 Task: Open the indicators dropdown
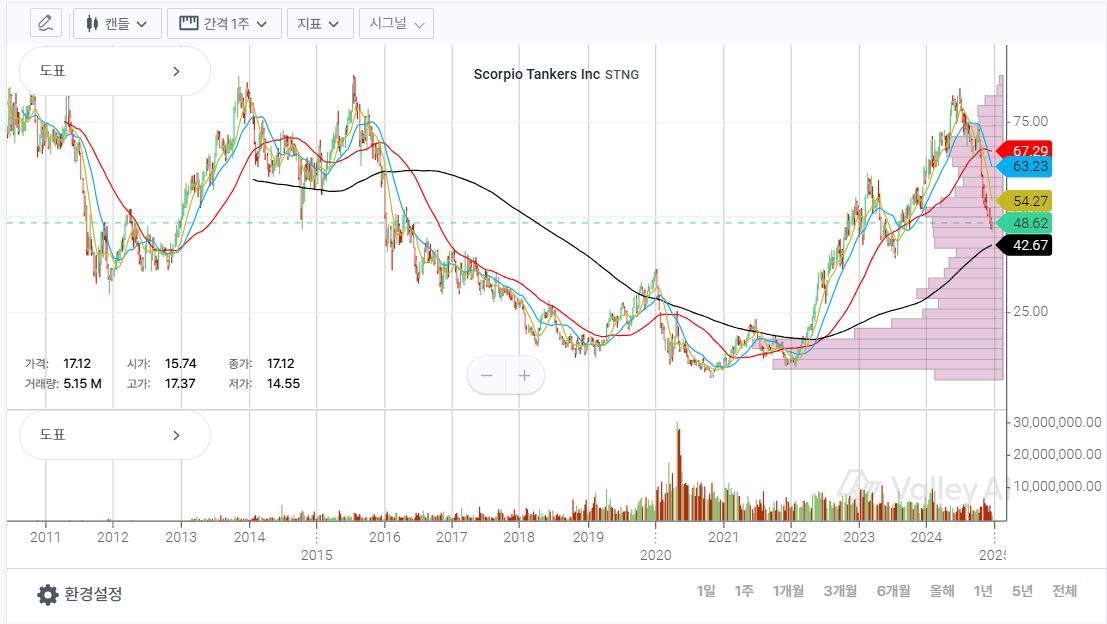click(319, 23)
